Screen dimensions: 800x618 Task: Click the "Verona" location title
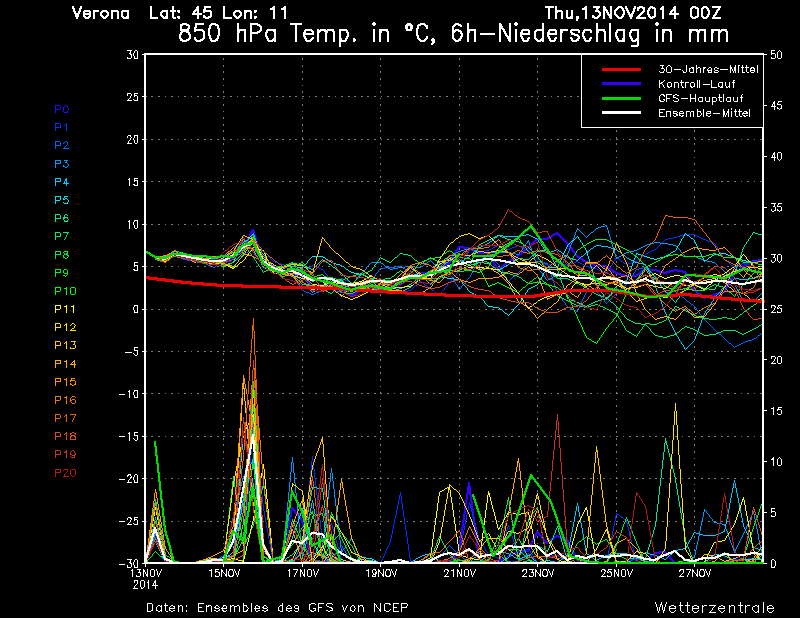tap(101, 13)
